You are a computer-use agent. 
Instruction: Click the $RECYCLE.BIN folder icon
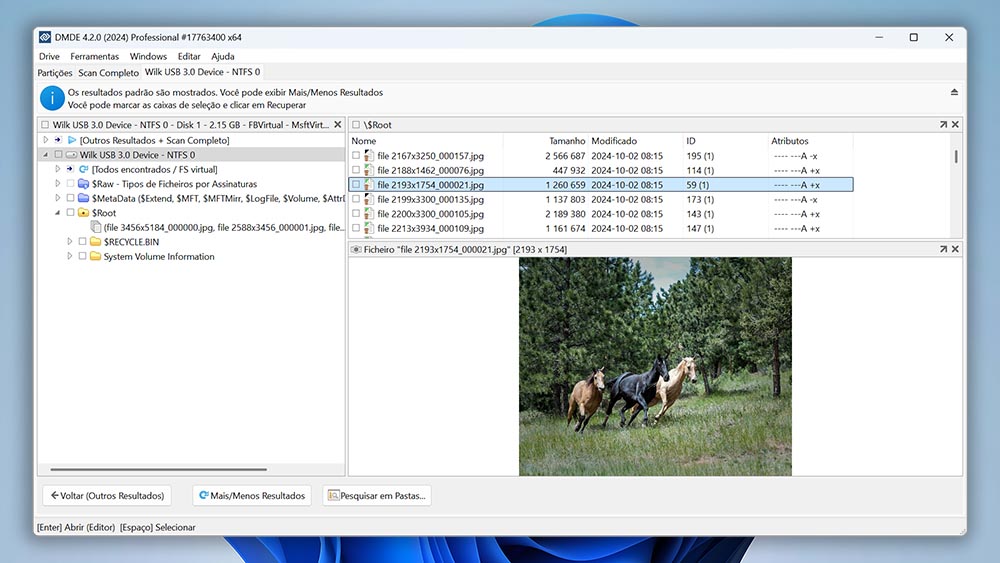tap(96, 242)
